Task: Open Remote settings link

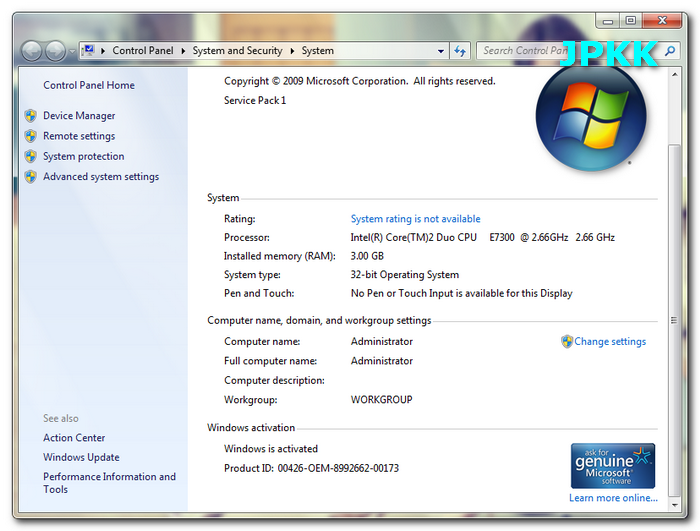Action: tap(79, 136)
